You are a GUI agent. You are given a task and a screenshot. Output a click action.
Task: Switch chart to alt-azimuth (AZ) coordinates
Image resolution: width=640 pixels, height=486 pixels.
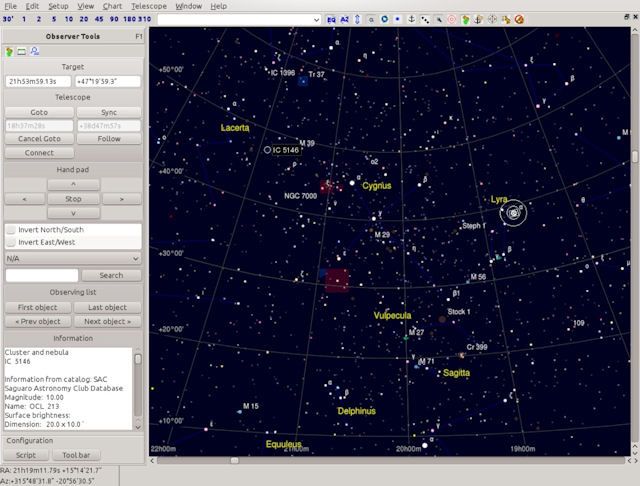344,19
